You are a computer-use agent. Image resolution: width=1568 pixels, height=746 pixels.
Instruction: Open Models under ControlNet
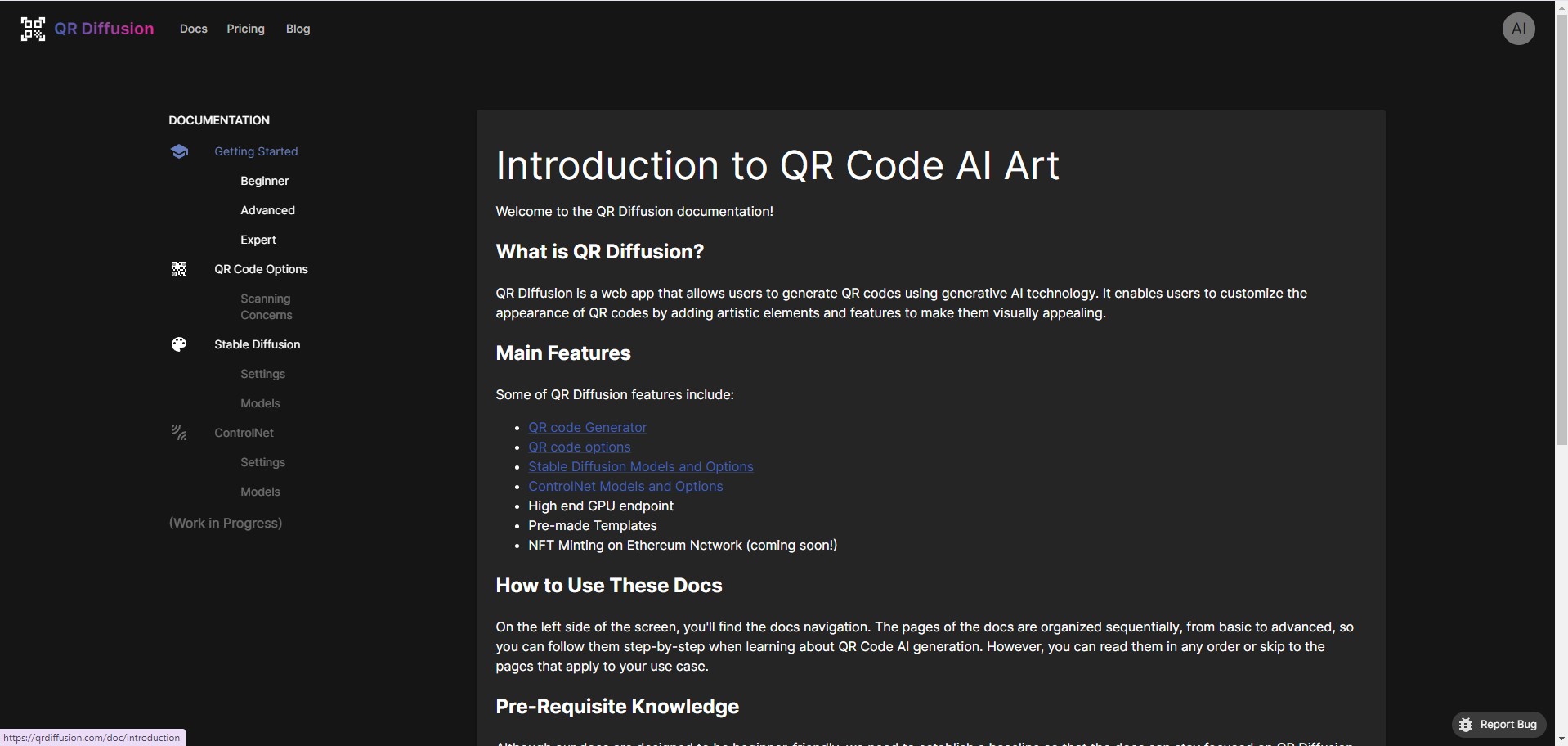pyautogui.click(x=260, y=492)
